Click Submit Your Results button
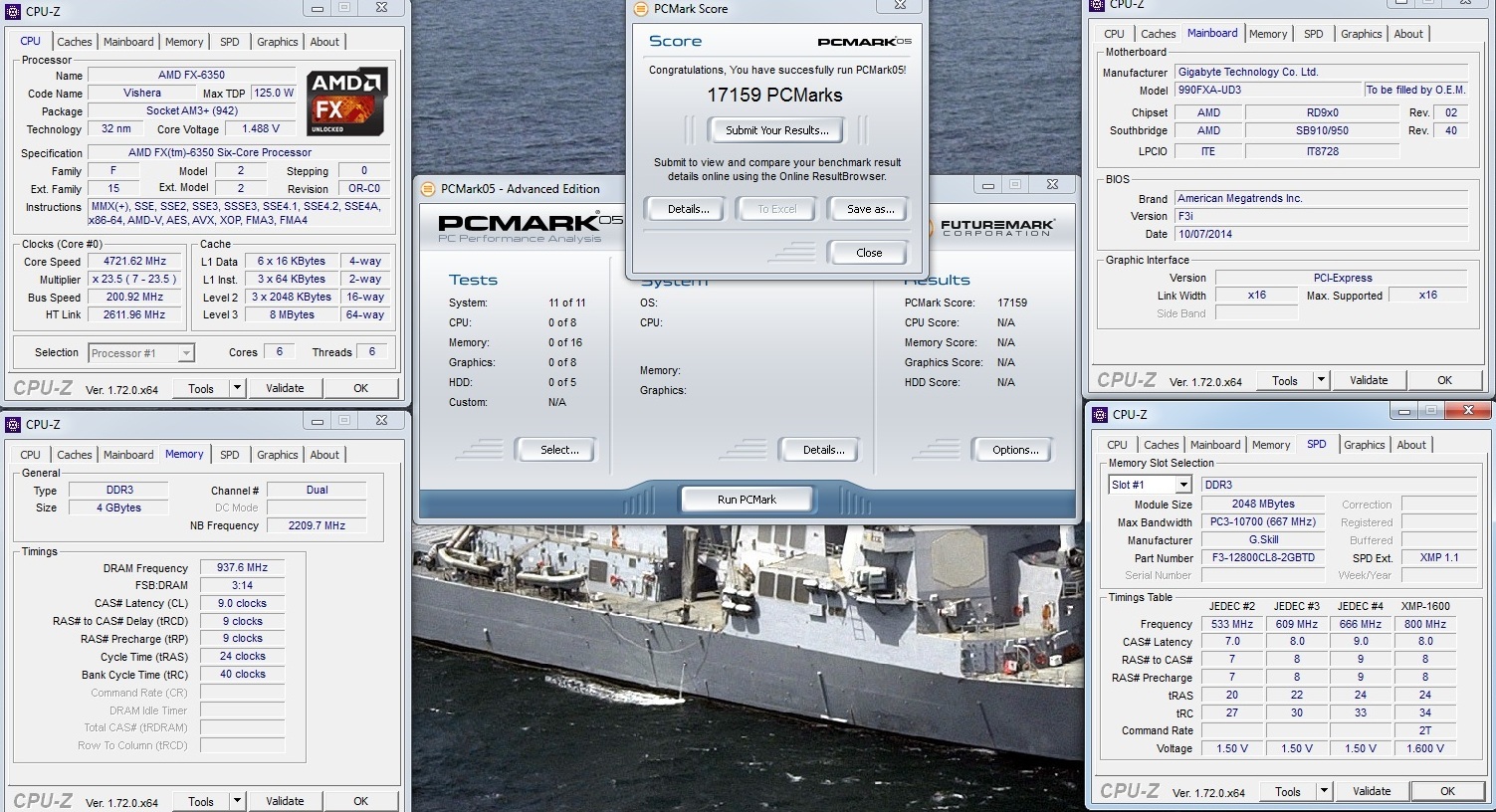 [776, 130]
